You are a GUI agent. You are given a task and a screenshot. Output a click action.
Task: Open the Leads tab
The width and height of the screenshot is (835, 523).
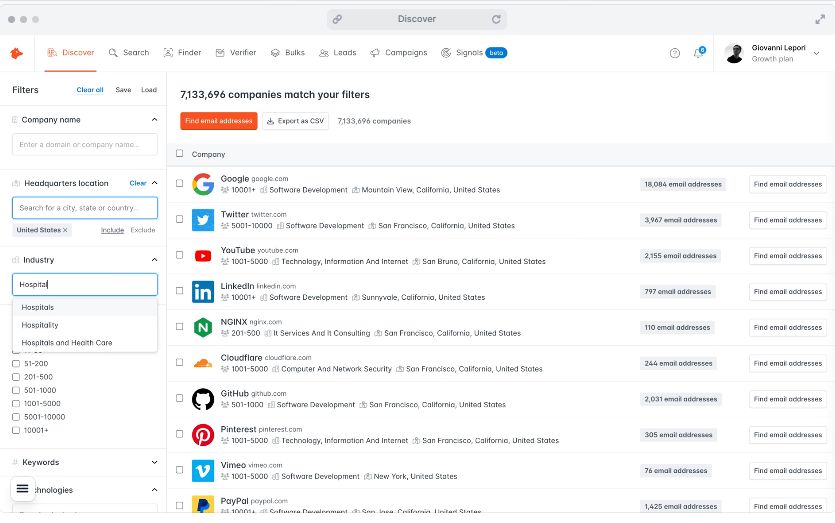click(338, 53)
